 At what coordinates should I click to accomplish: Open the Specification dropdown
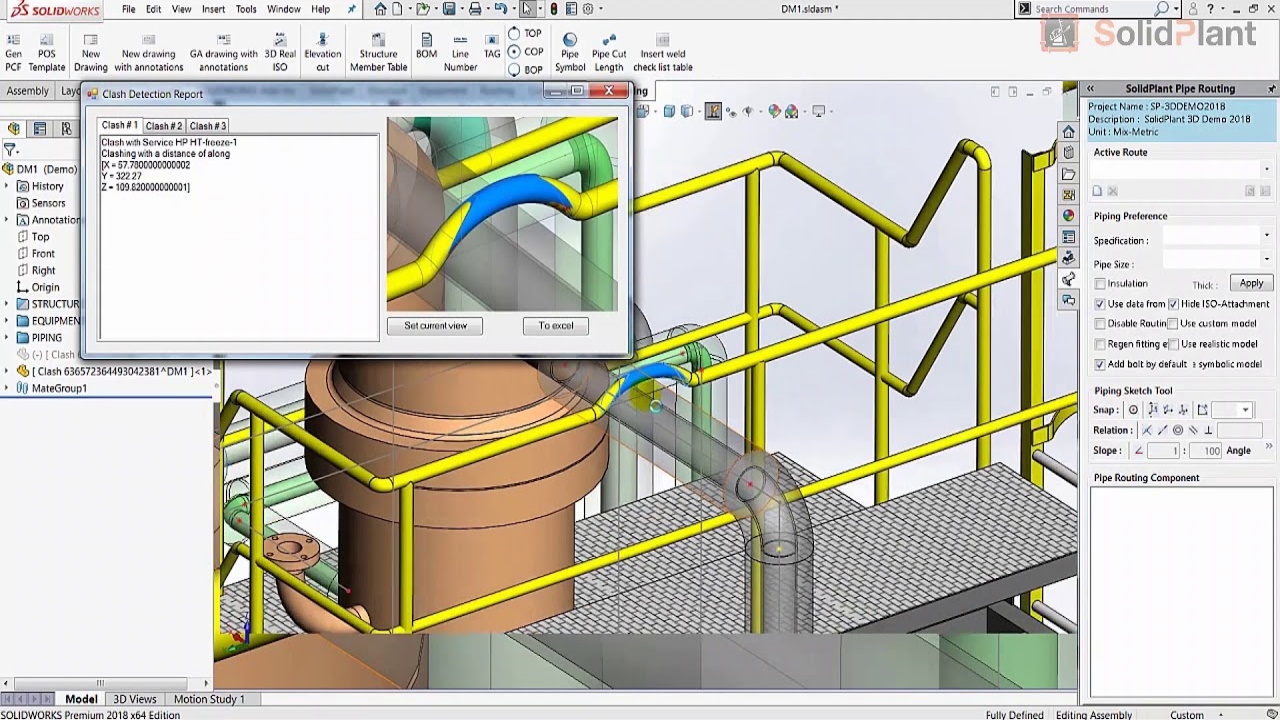pos(1266,236)
